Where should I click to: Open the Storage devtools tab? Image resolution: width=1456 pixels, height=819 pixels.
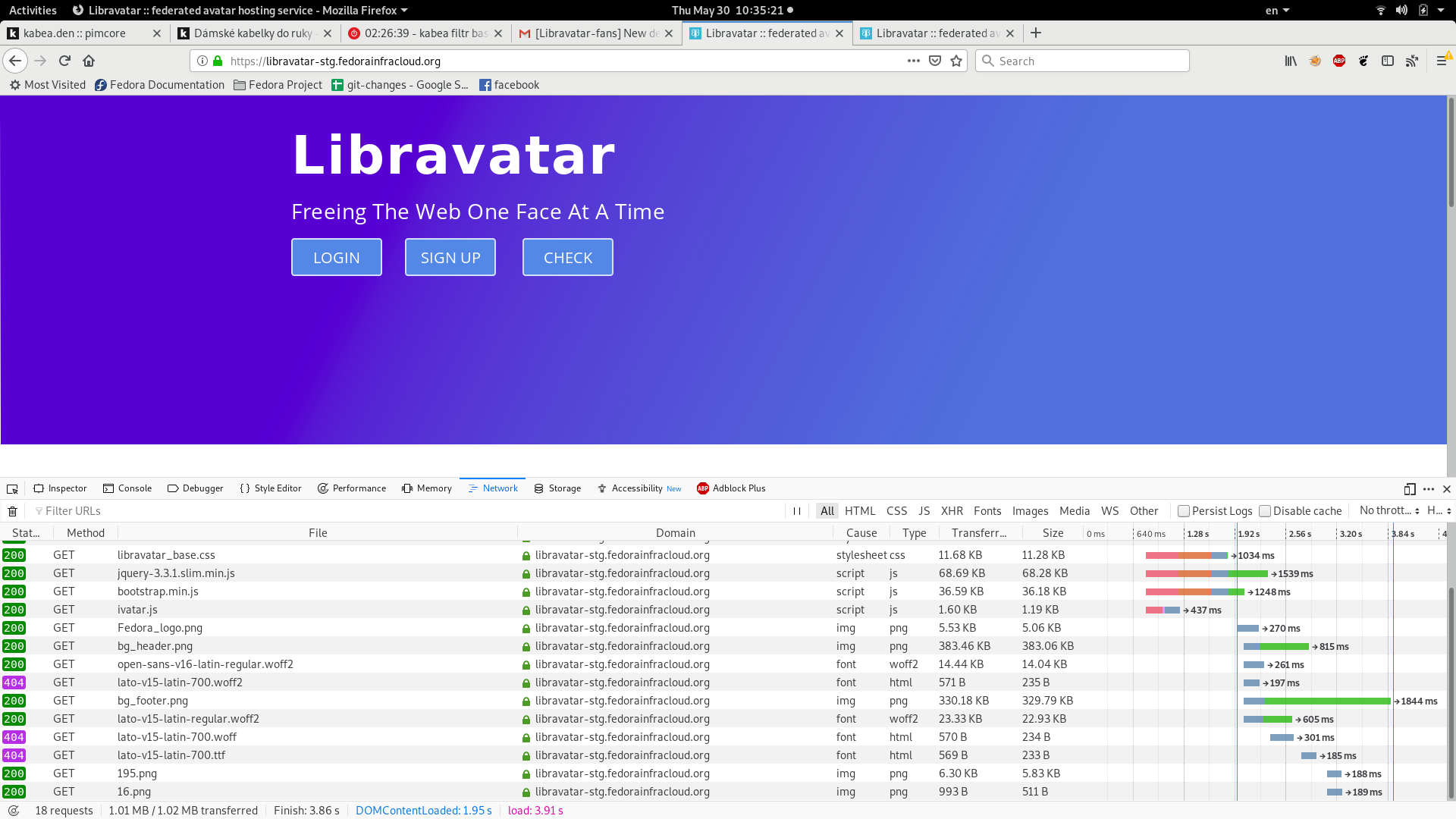[x=557, y=488]
